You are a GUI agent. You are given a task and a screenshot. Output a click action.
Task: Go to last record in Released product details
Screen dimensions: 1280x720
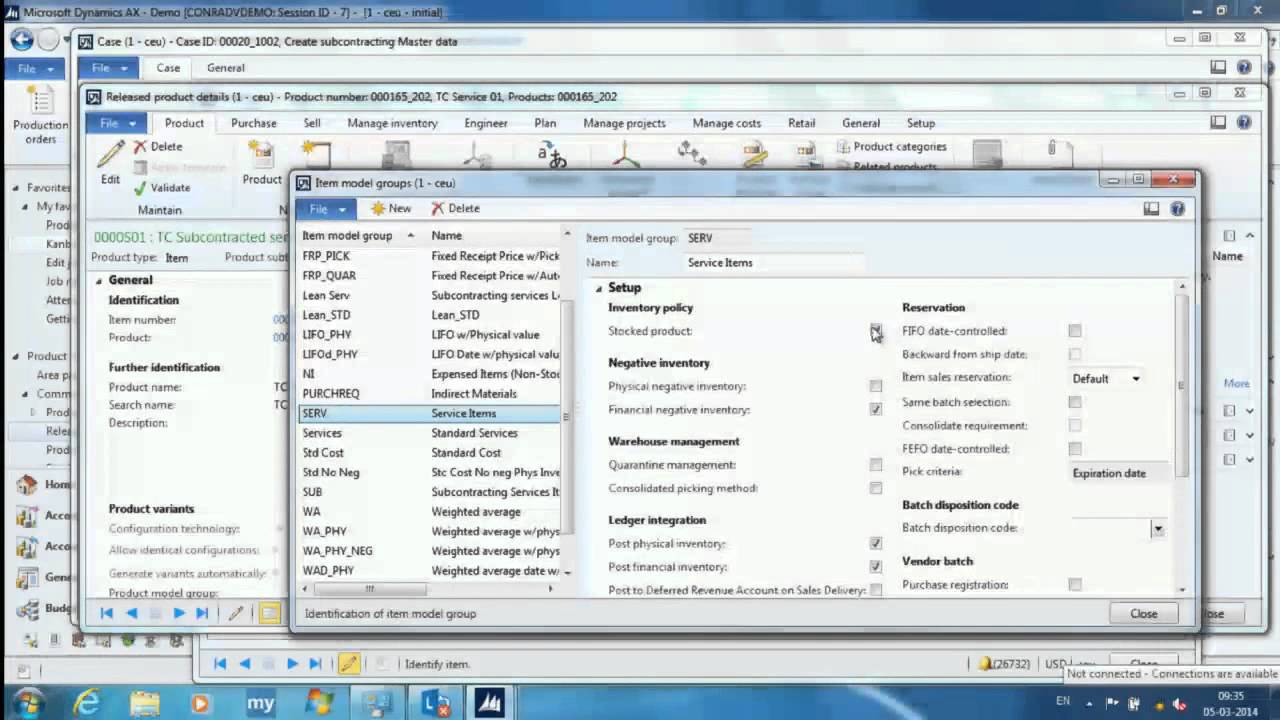(202, 613)
